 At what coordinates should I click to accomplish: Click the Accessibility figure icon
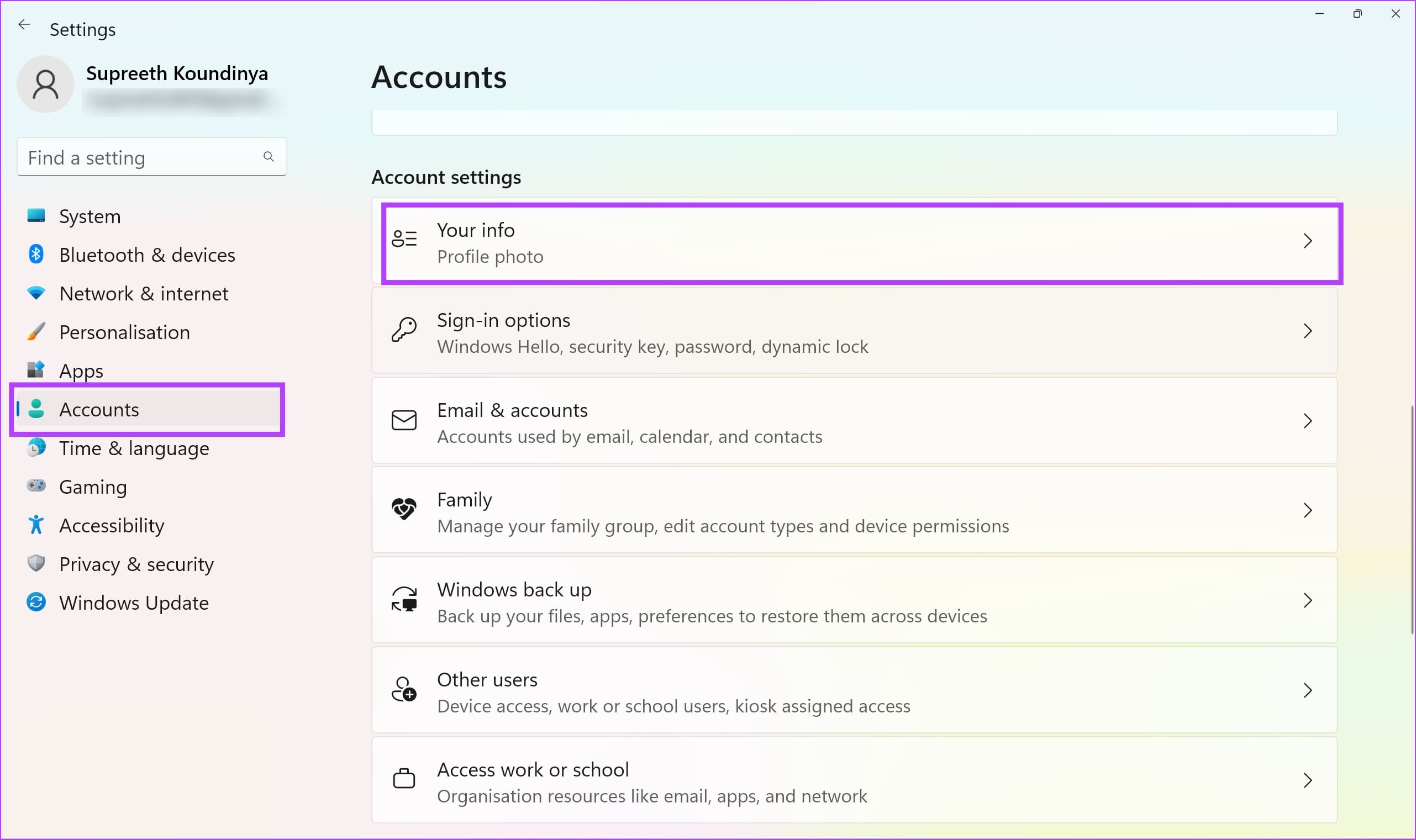36,525
